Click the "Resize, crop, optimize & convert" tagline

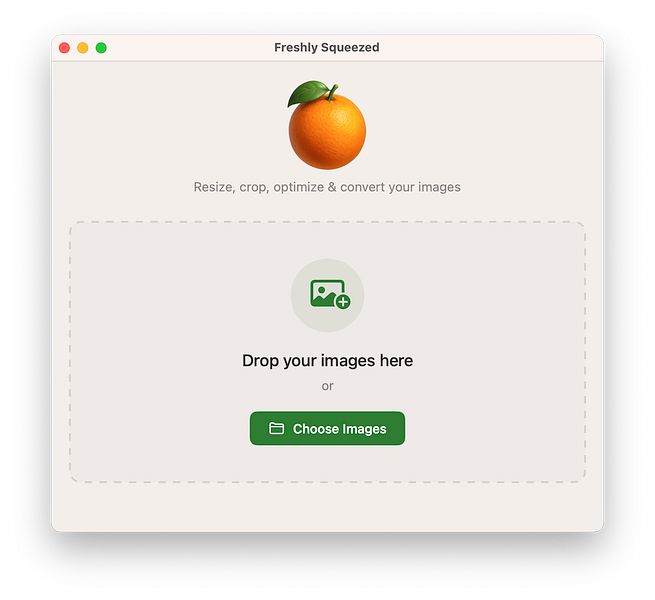327,187
